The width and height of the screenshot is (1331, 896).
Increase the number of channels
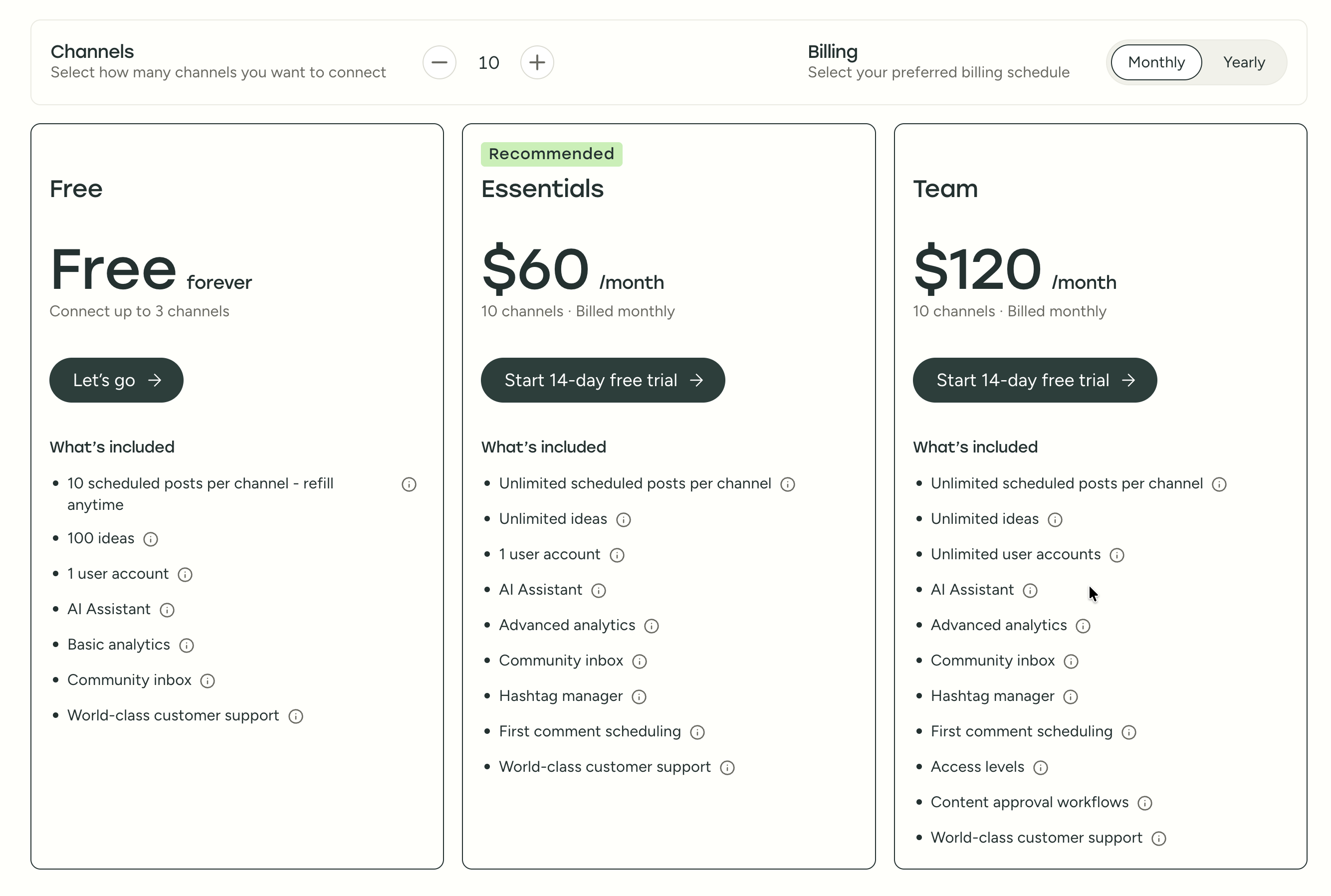pyautogui.click(x=537, y=62)
